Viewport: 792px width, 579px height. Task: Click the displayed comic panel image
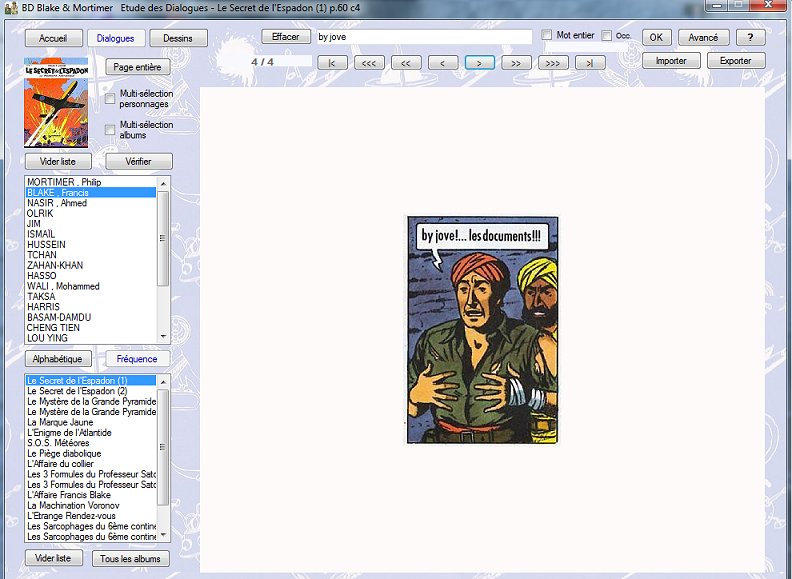pos(482,330)
